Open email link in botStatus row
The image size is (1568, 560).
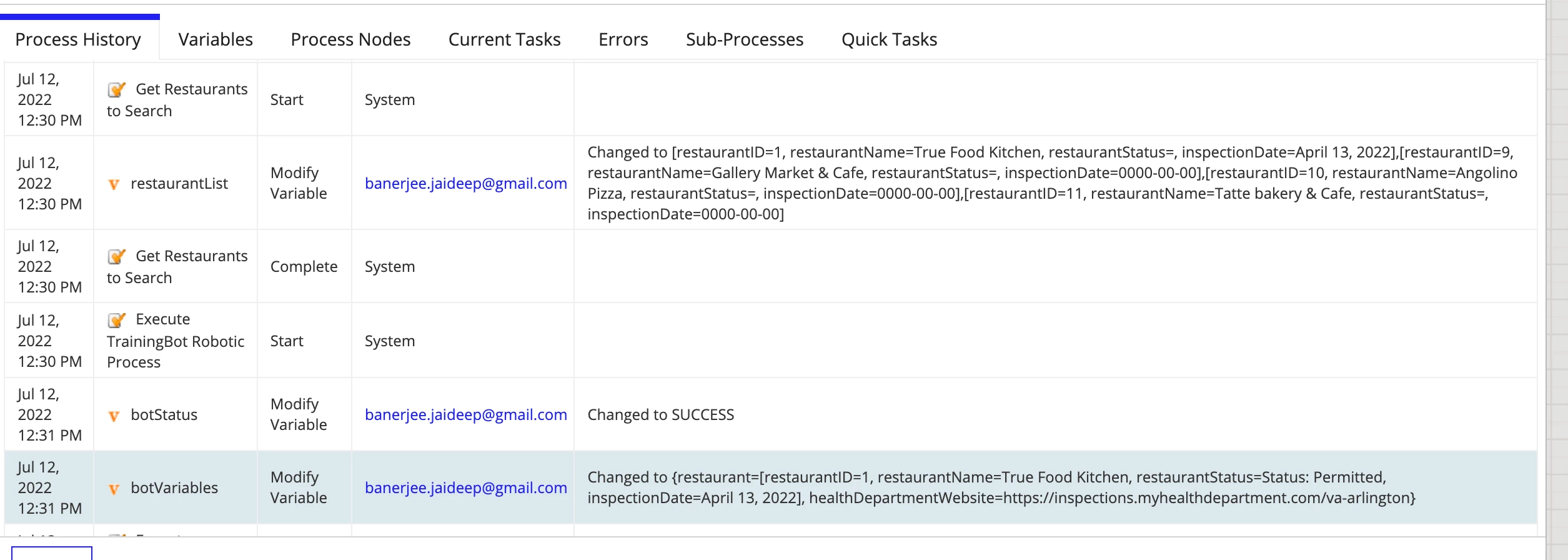click(466, 414)
